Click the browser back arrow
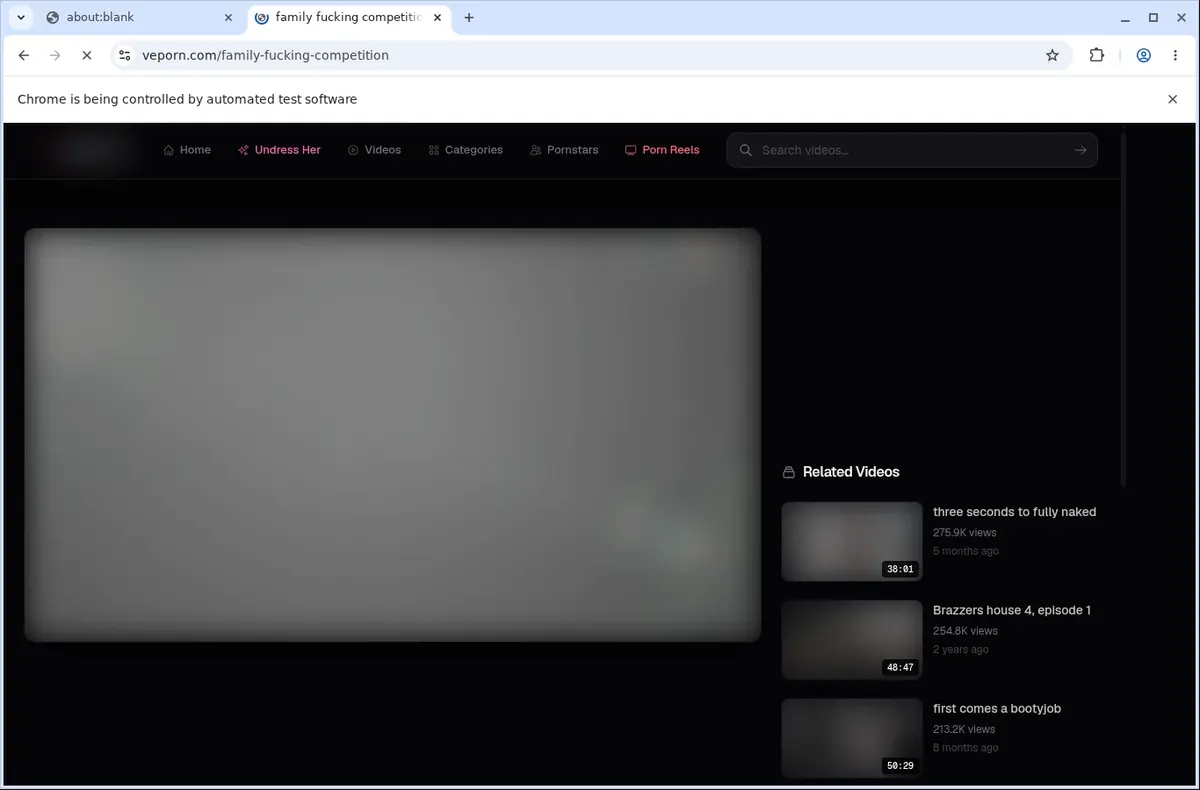Screen dimensions: 1200x790 (24, 56)
